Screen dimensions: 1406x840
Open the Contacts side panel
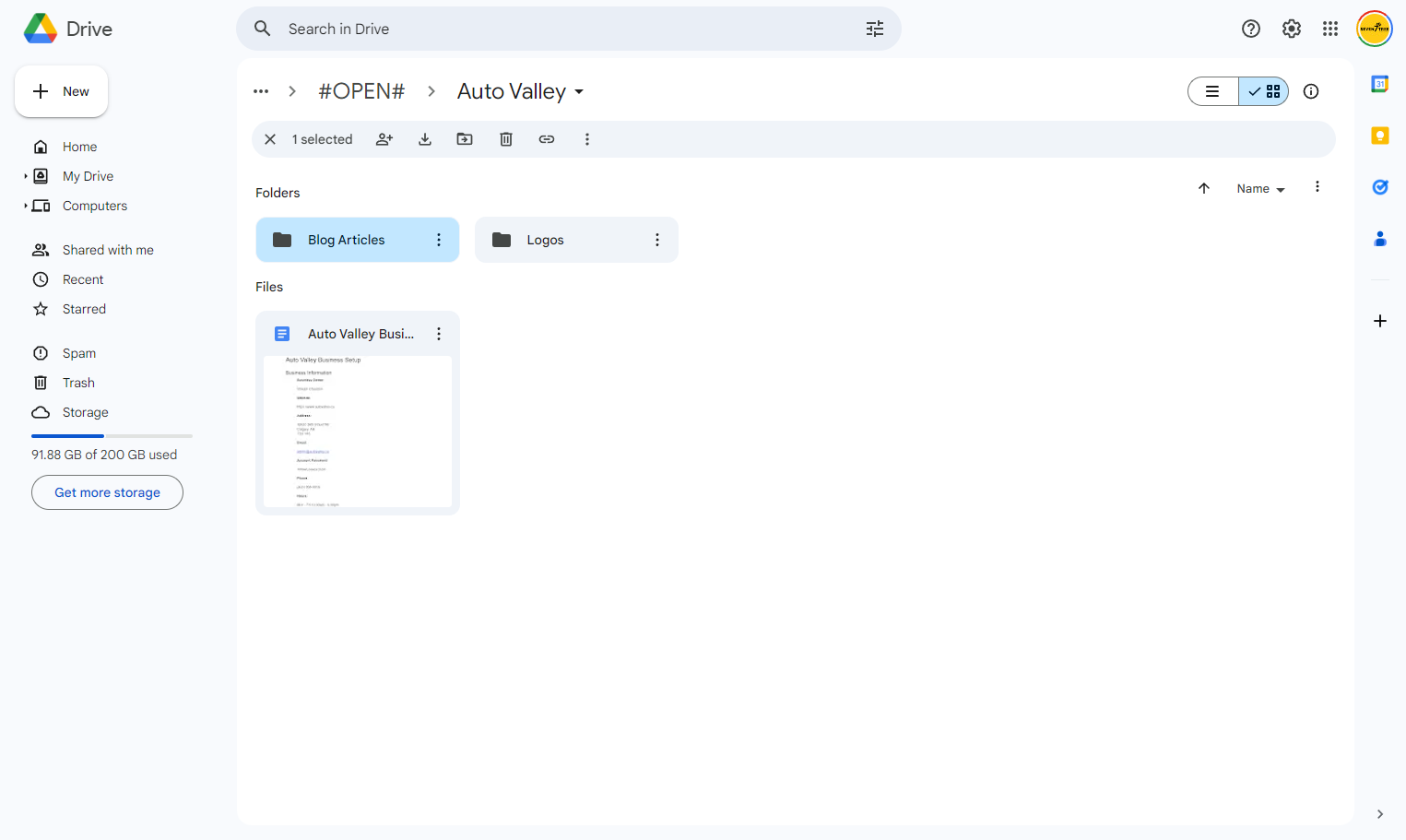pos(1380,239)
